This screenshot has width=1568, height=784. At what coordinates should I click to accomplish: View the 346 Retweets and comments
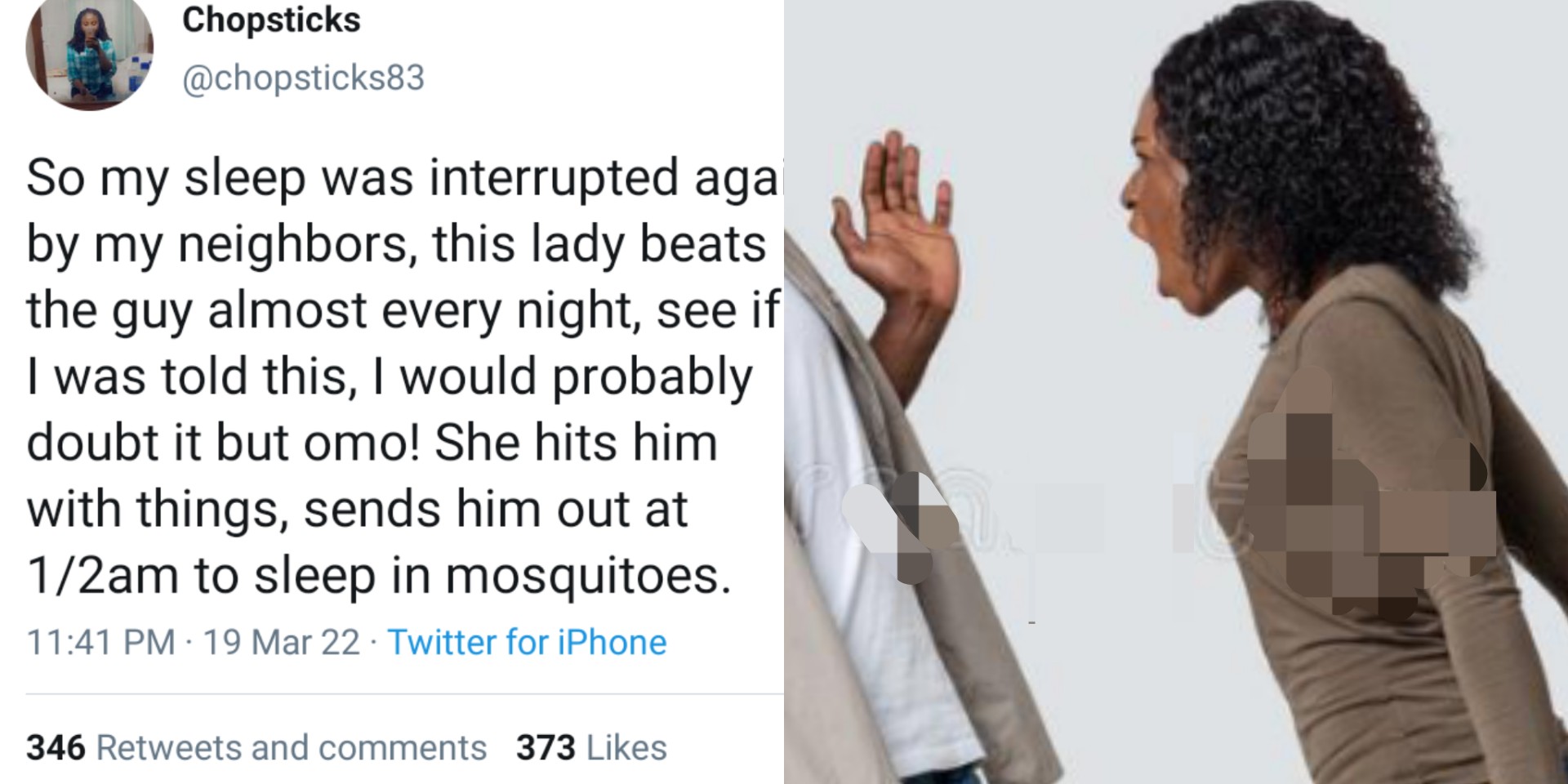(256, 747)
